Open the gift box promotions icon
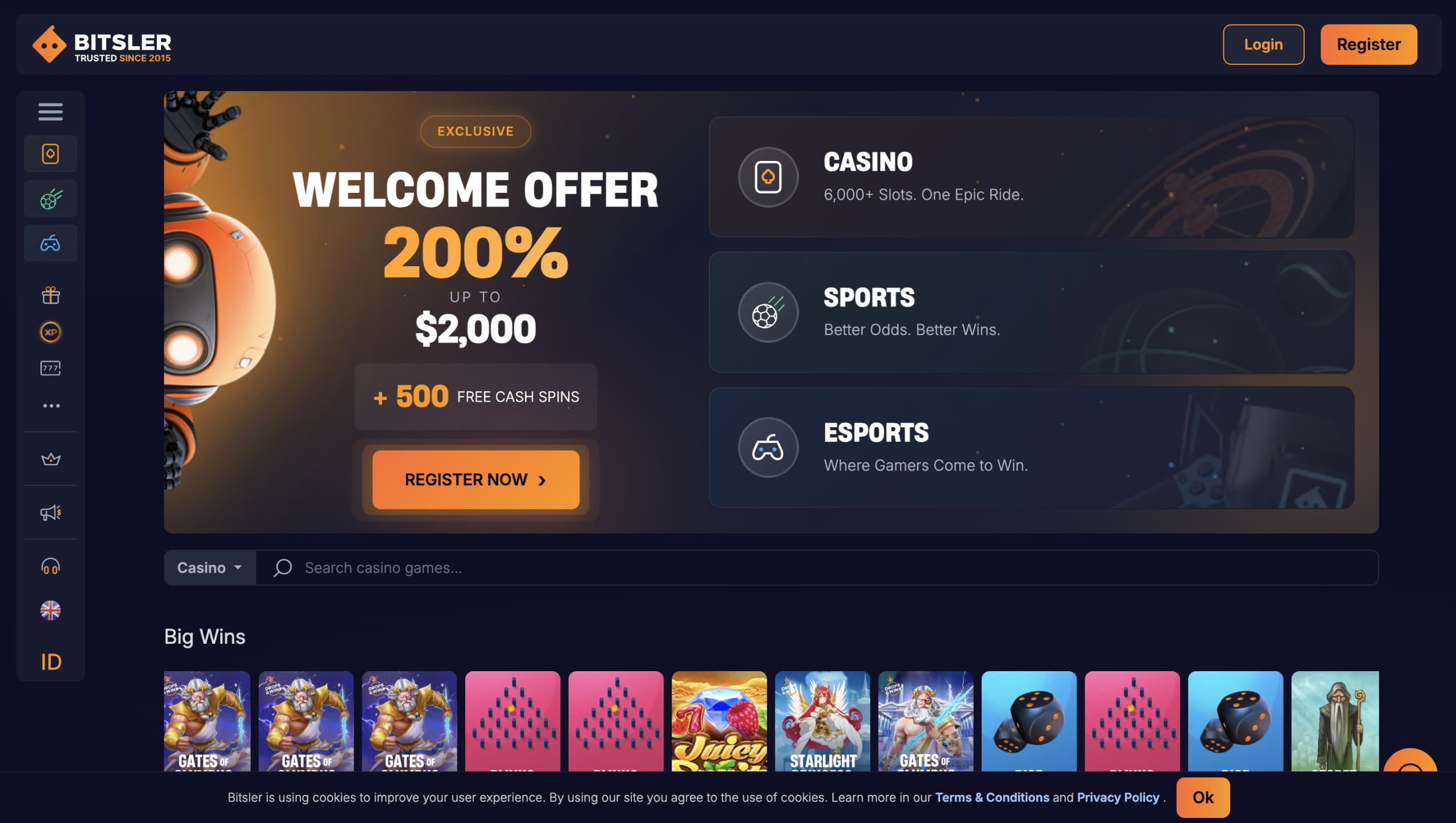The height and width of the screenshot is (823, 1456). coord(51,295)
